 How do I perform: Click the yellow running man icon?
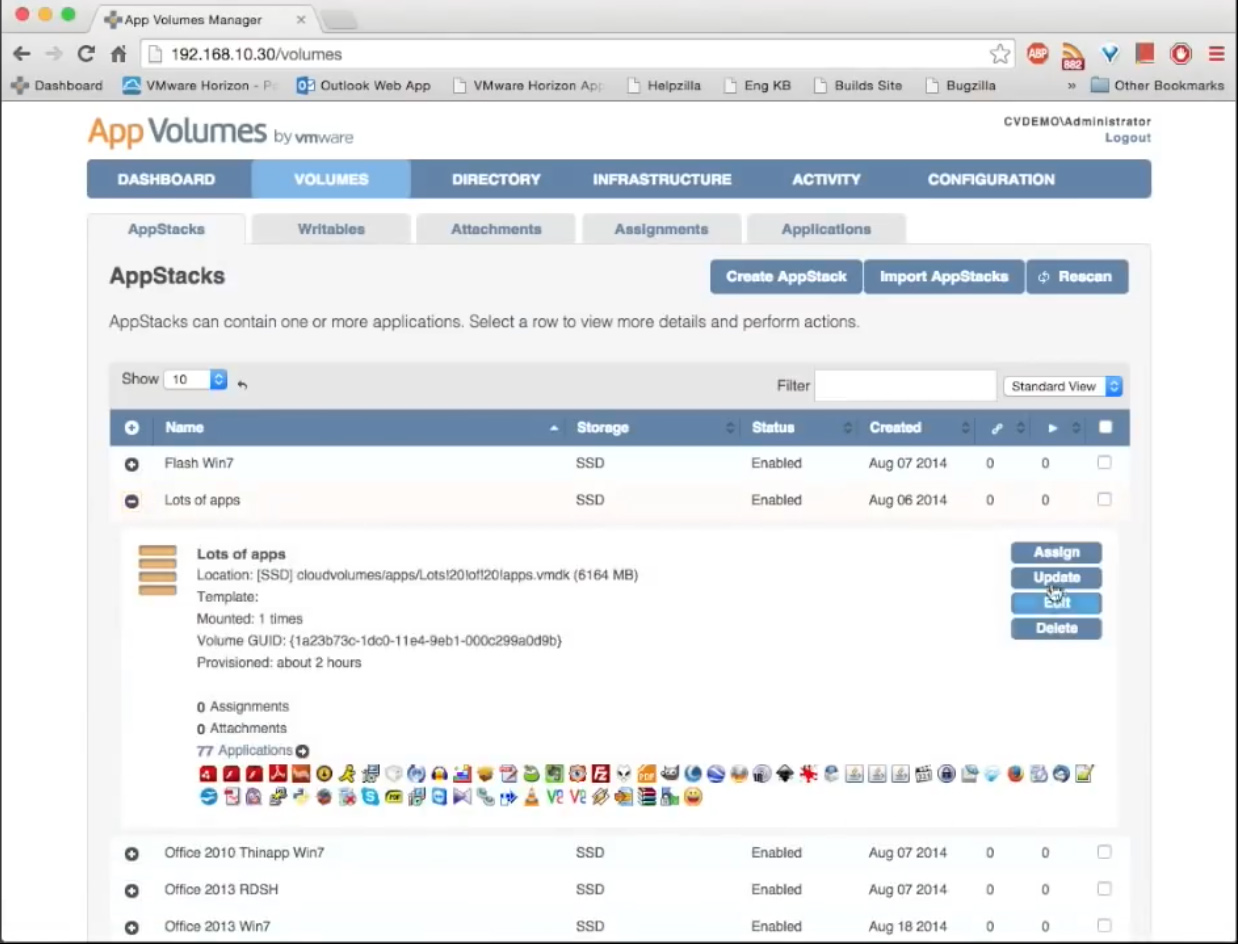coord(345,773)
